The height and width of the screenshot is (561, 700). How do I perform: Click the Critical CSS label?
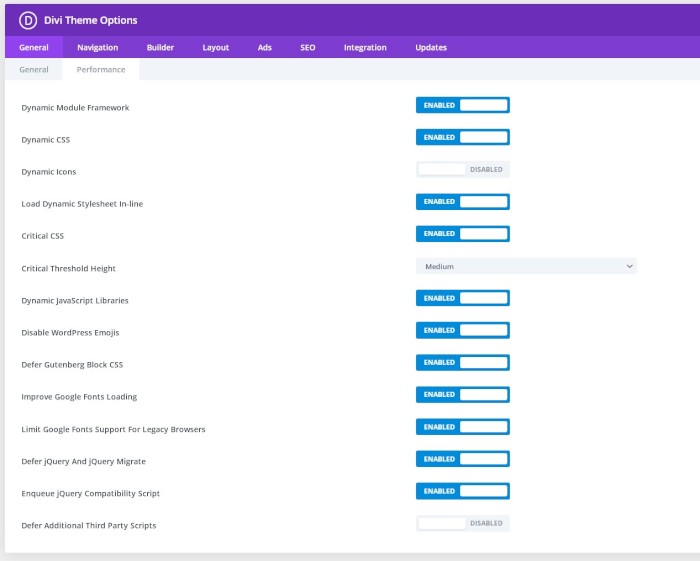[42, 236]
